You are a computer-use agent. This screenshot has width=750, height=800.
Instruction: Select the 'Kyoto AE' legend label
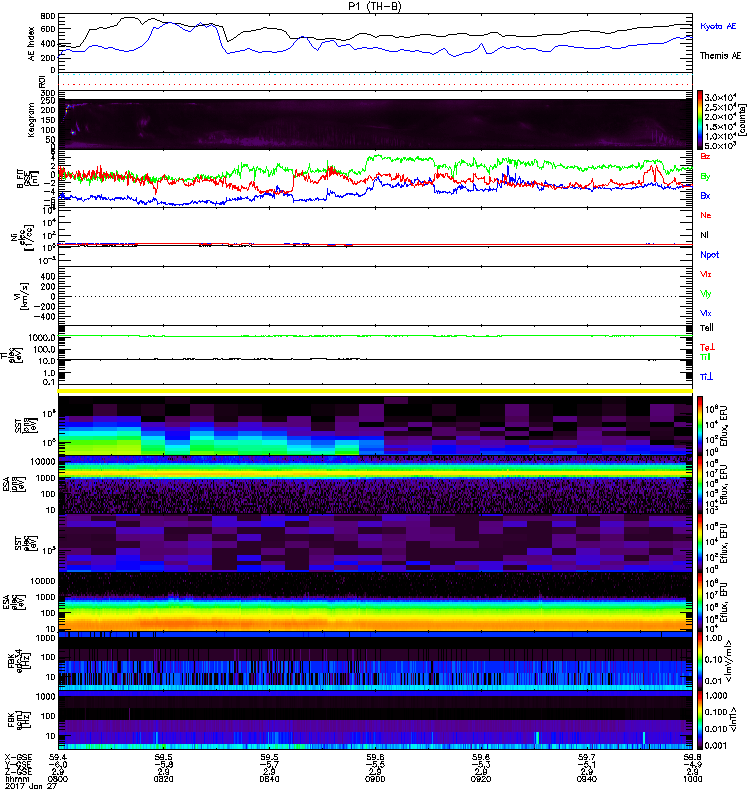click(x=718, y=26)
